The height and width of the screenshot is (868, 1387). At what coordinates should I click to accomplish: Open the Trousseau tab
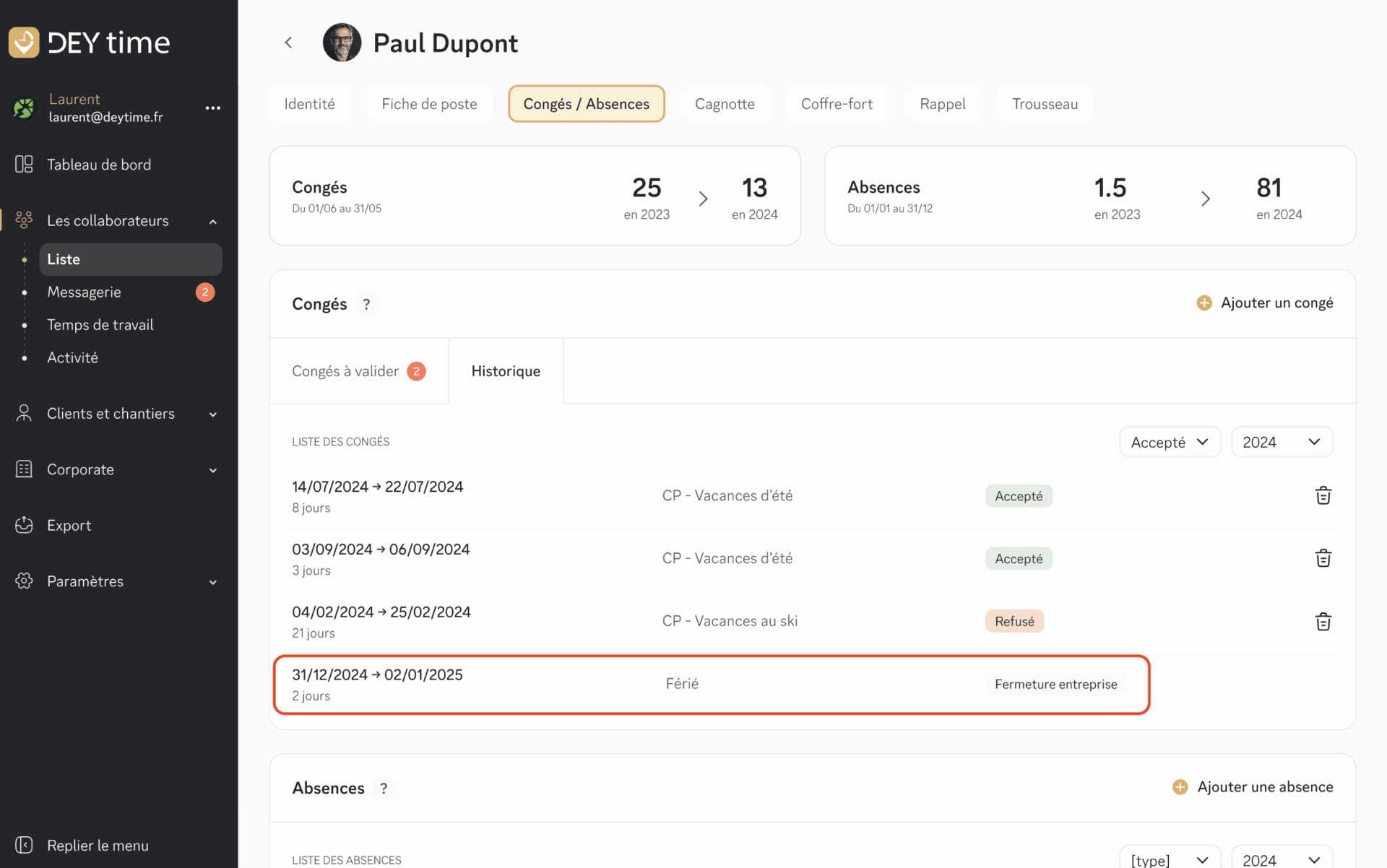click(x=1045, y=104)
